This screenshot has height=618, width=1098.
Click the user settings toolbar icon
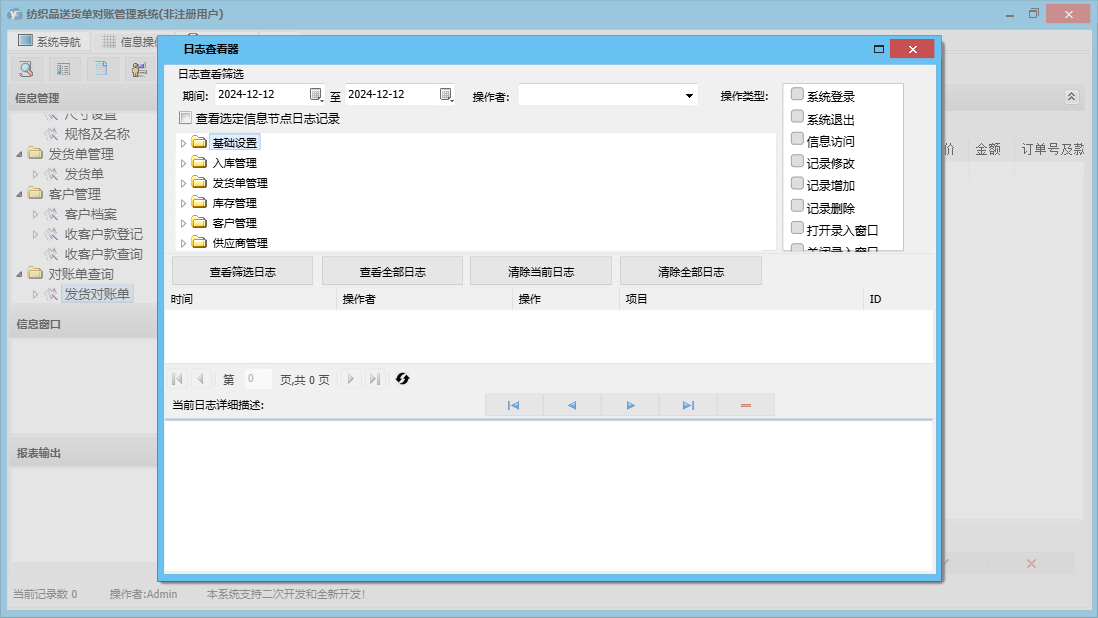(x=139, y=69)
